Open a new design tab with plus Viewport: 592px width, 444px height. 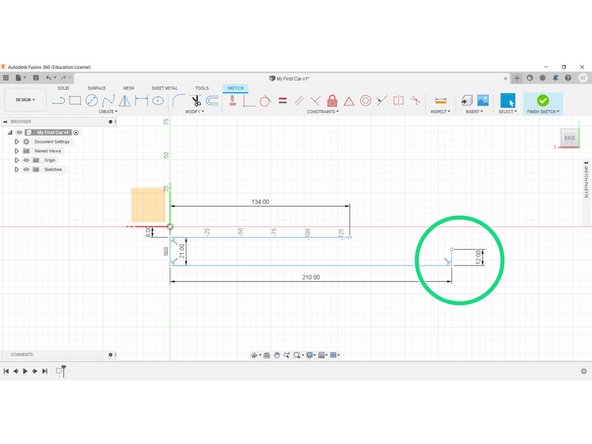click(x=517, y=78)
